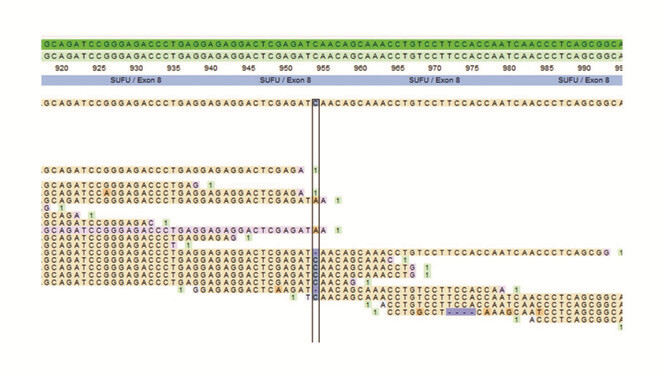Viewport: 660px width, 377px height.
Task: Select highlighted C in the consensus row
Action: click(316, 103)
